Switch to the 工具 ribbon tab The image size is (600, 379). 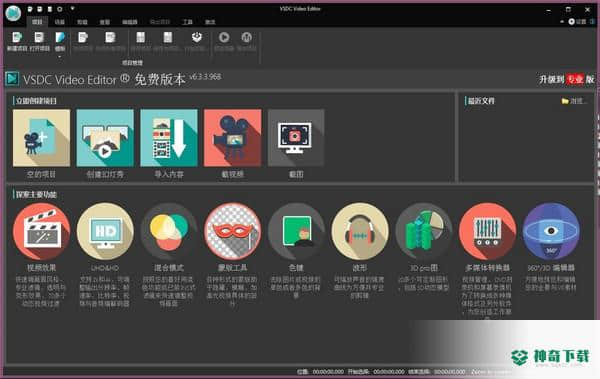[187, 22]
